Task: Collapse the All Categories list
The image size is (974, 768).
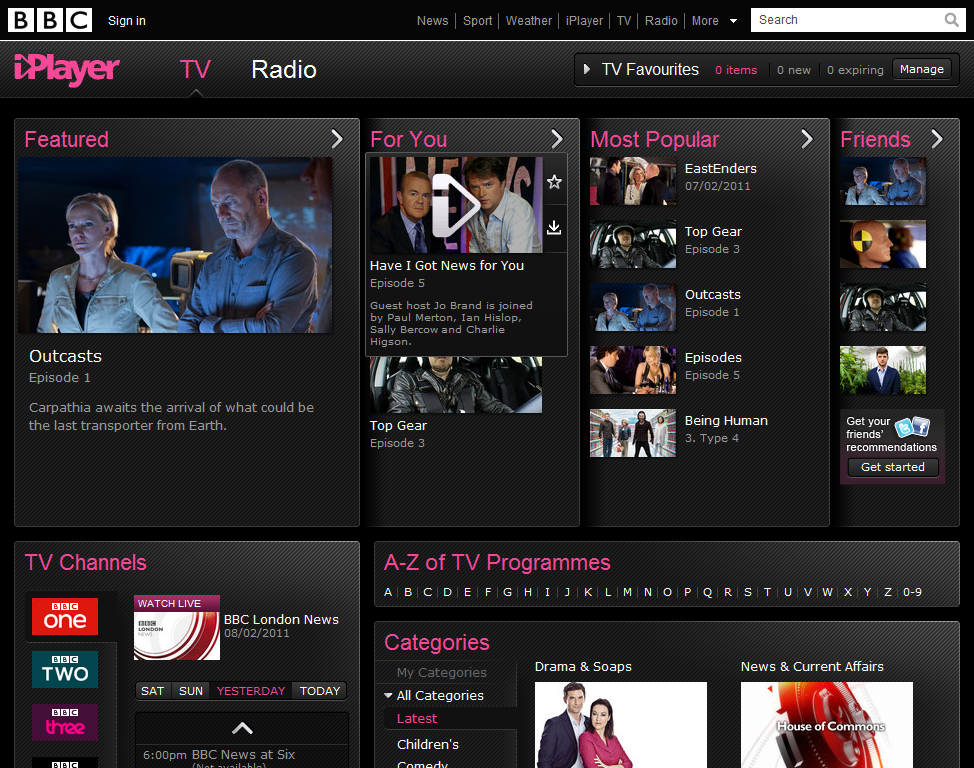Action: coord(388,695)
